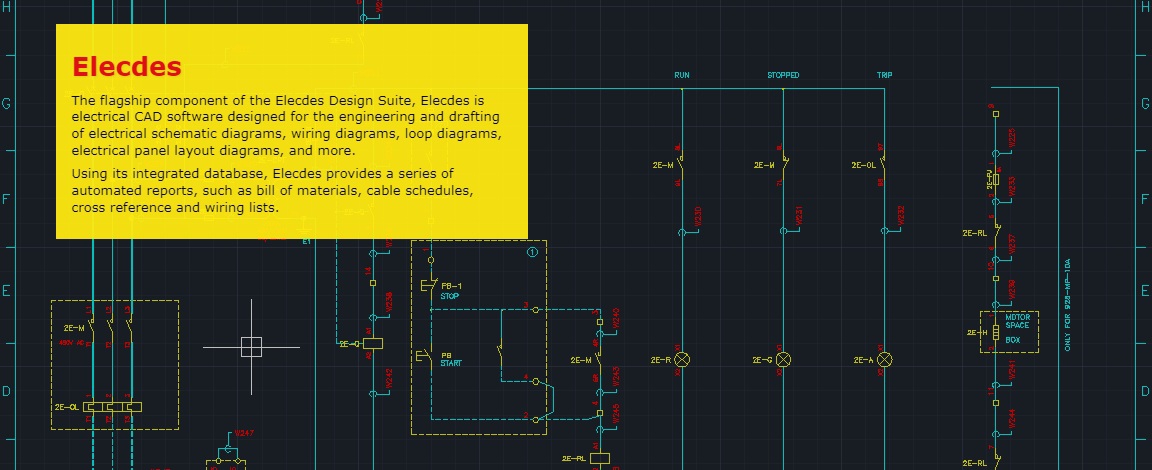Click the STOPPED column label
Screen dimensions: 1152x470
pyautogui.click(x=783, y=75)
